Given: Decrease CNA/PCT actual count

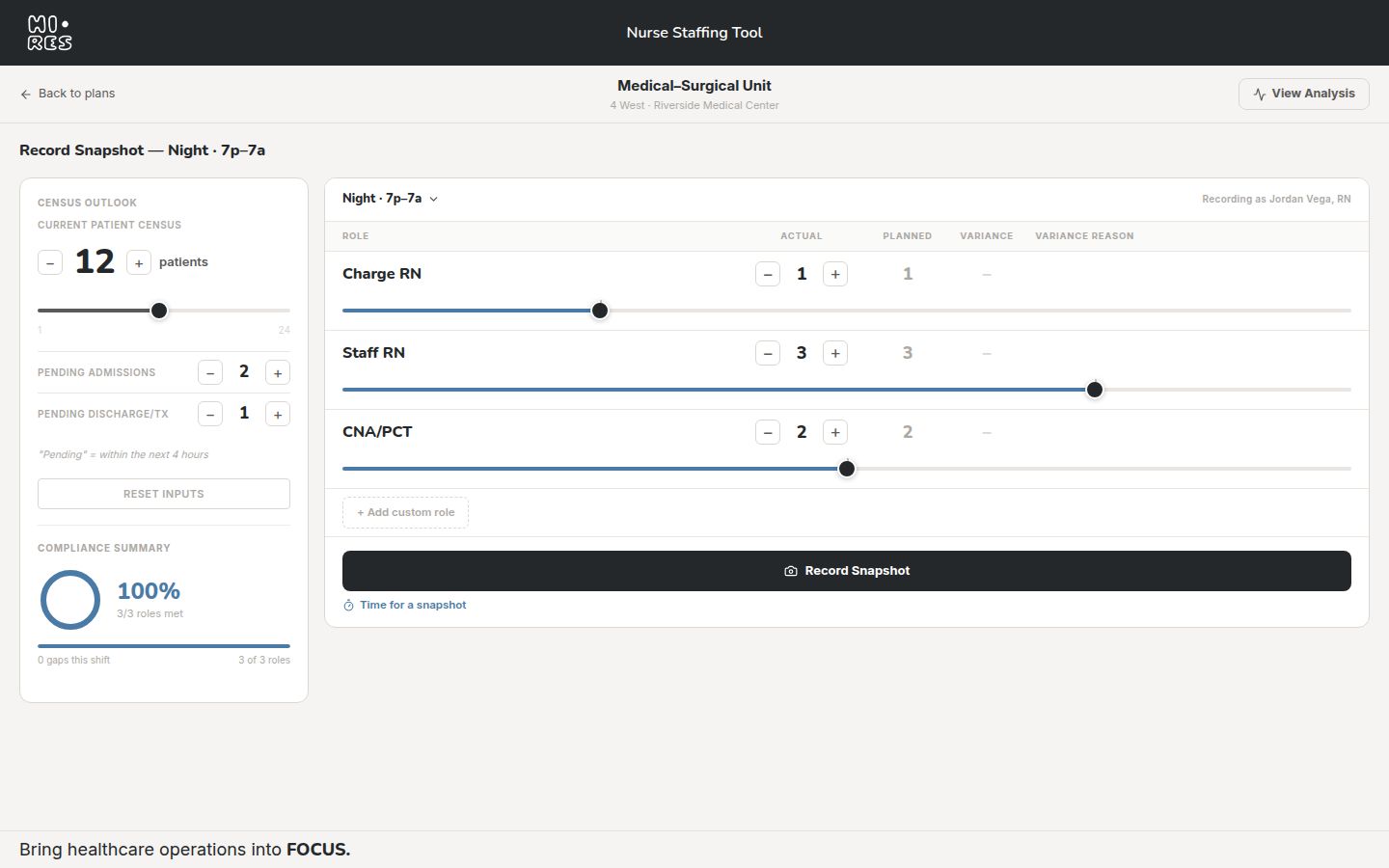Looking at the screenshot, I should tap(768, 432).
